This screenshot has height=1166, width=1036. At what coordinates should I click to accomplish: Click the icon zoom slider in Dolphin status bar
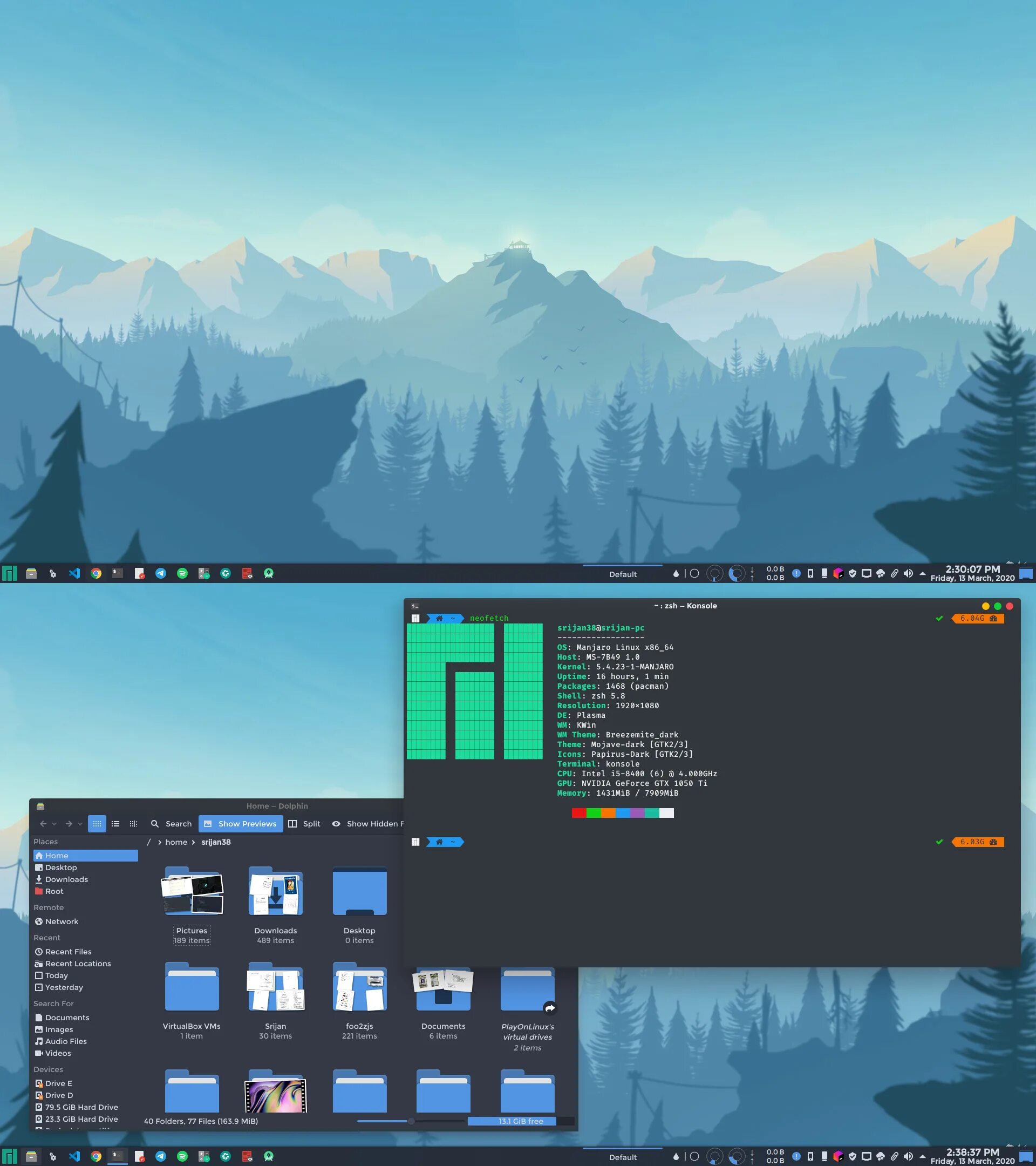[411, 1121]
